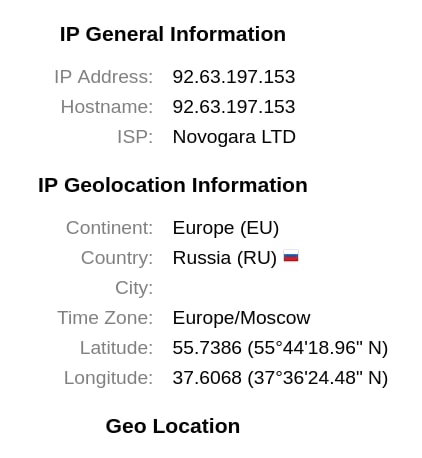Click the ISP label

pyautogui.click(x=135, y=137)
